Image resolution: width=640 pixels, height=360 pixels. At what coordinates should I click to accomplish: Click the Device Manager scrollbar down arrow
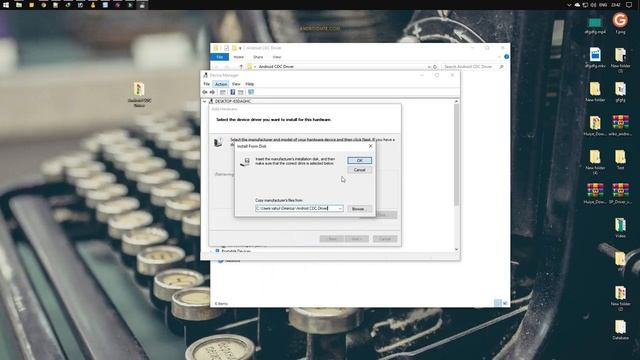pyautogui.click(x=456, y=249)
